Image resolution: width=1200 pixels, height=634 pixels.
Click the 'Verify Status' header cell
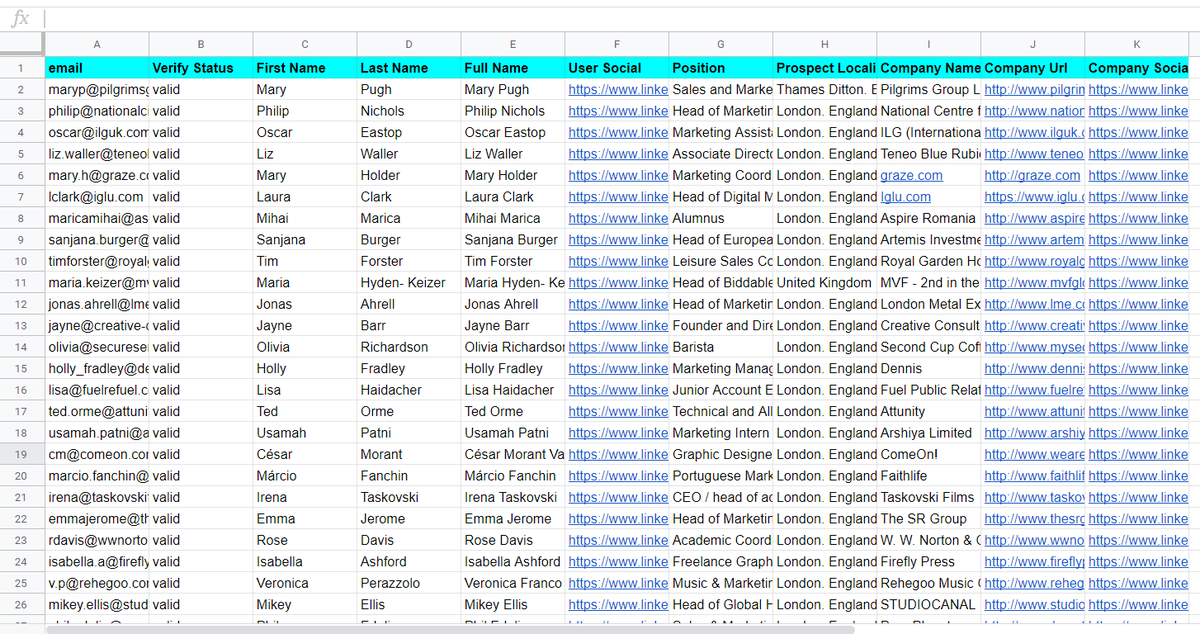[x=201, y=68]
